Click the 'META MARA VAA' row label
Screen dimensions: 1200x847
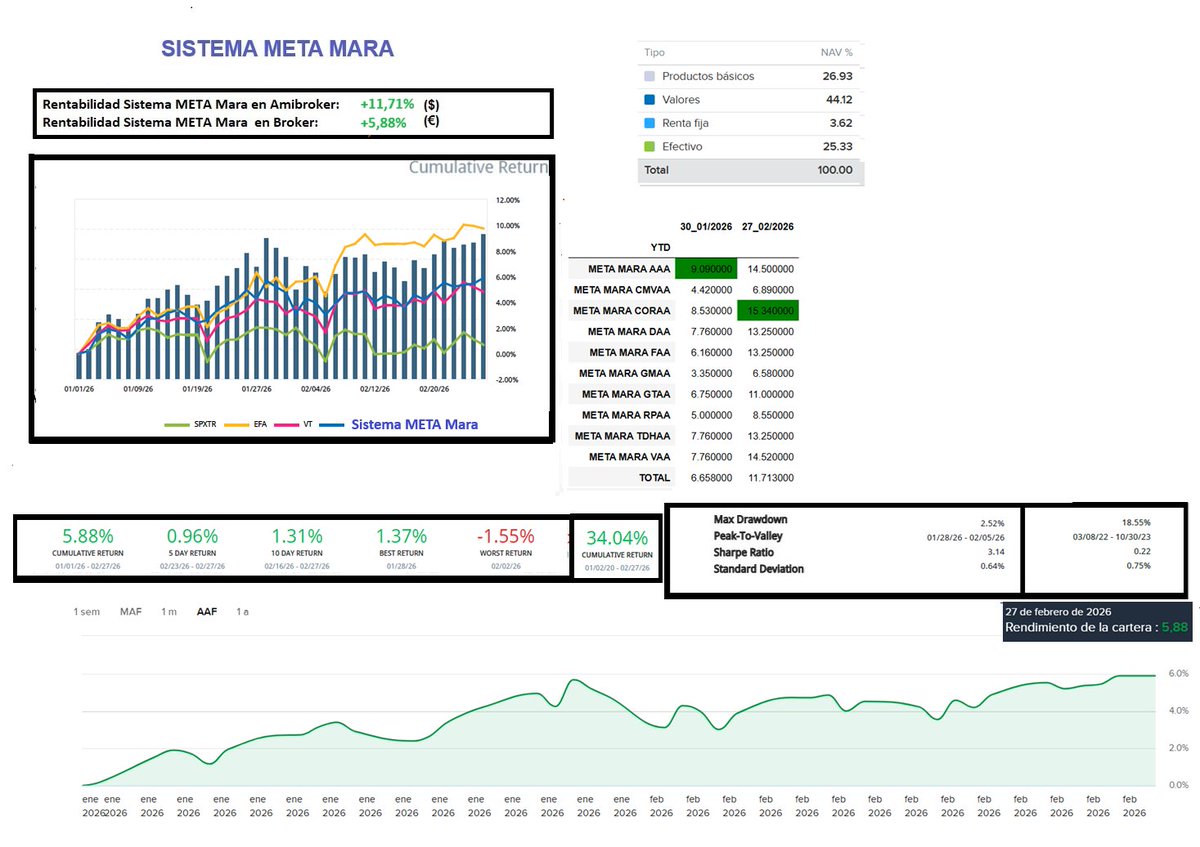tap(630, 457)
